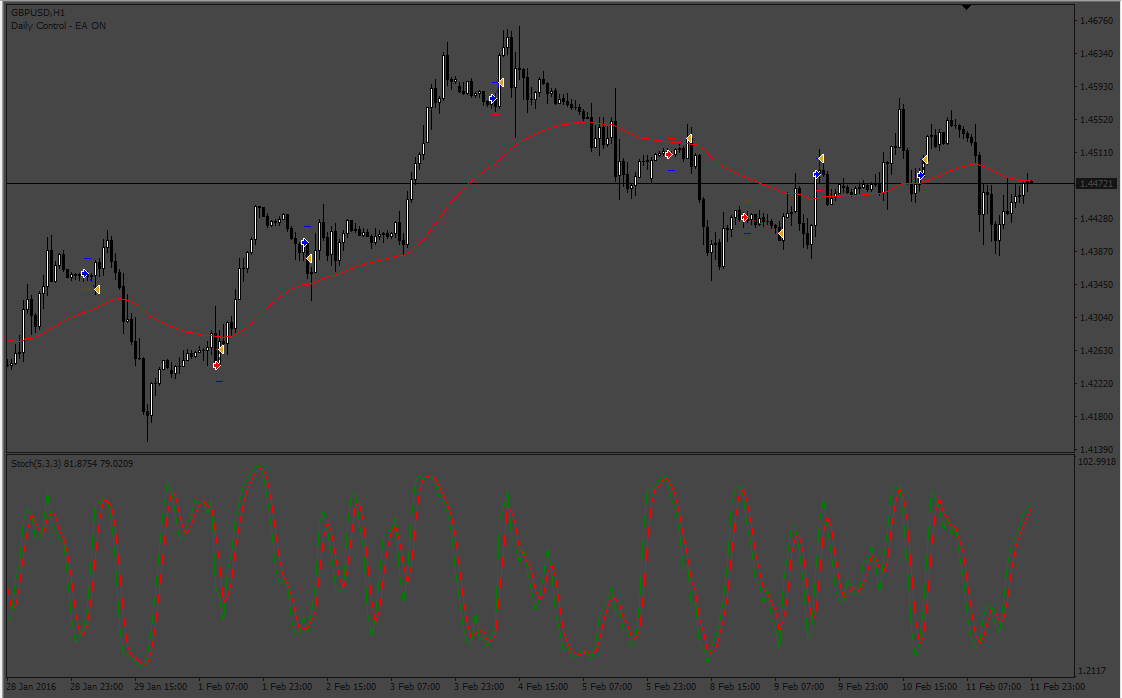Viewport: 1122px width, 698px height.
Task: Click the 11 Feb 07:00 time label
Action: 994,687
